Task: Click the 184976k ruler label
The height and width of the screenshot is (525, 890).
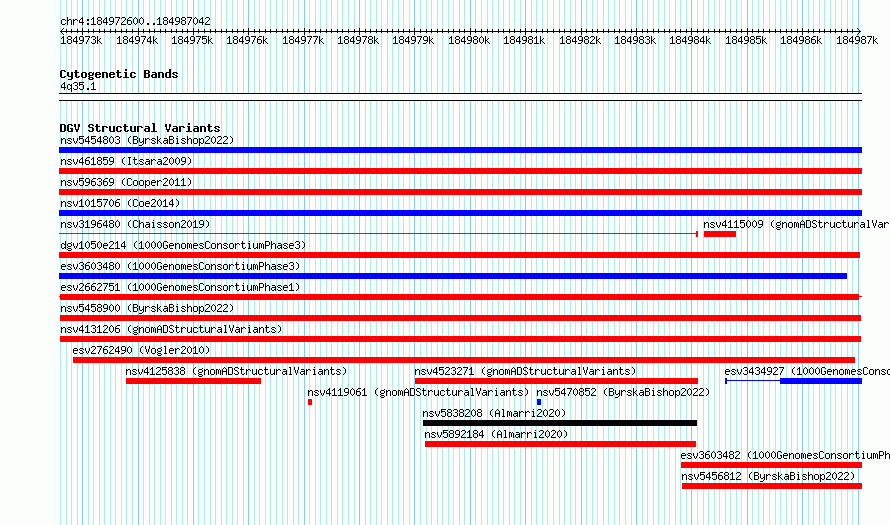Action: [x=247, y=40]
